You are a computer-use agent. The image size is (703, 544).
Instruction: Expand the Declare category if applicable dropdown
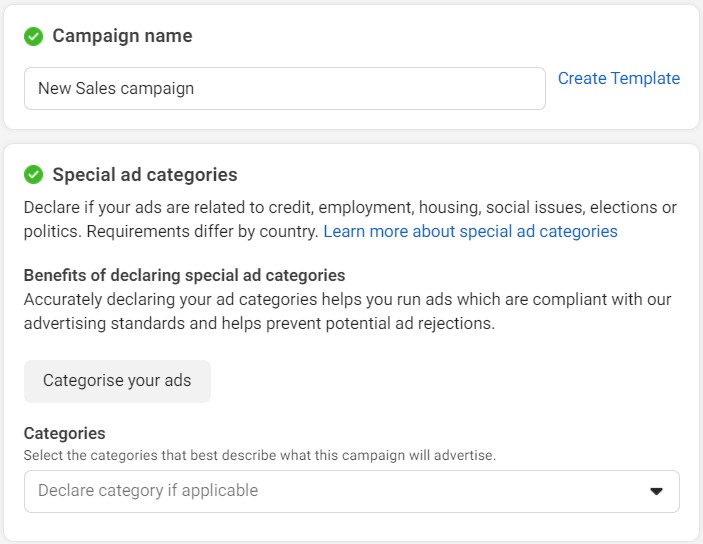point(352,492)
